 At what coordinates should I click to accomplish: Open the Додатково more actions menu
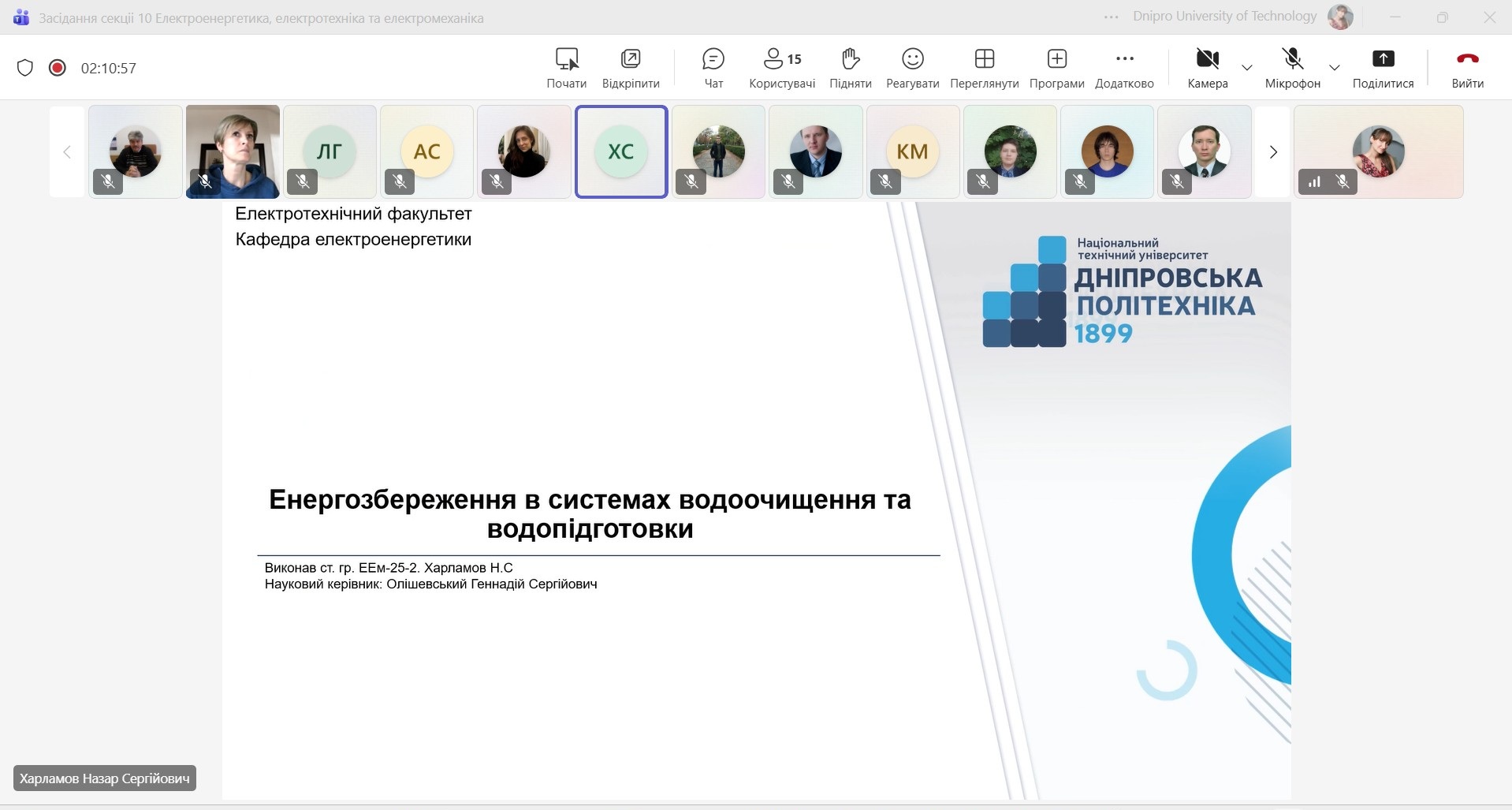point(1124,68)
